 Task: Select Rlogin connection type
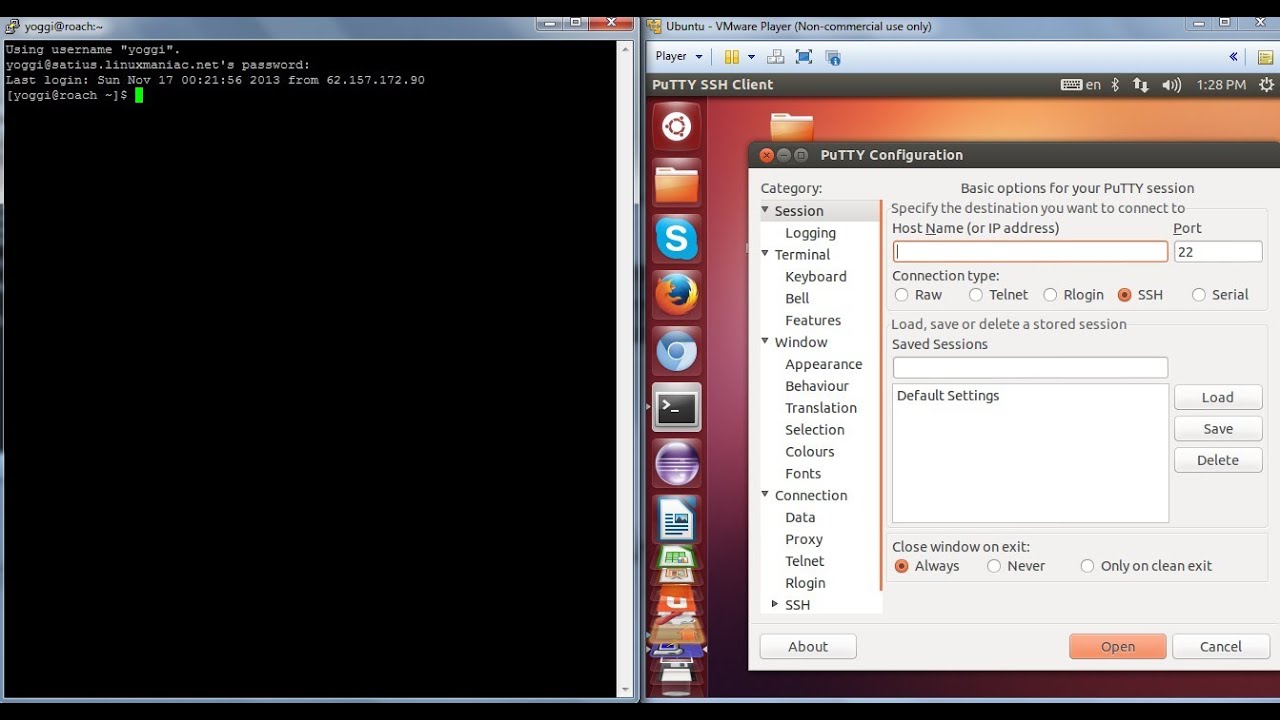1050,295
